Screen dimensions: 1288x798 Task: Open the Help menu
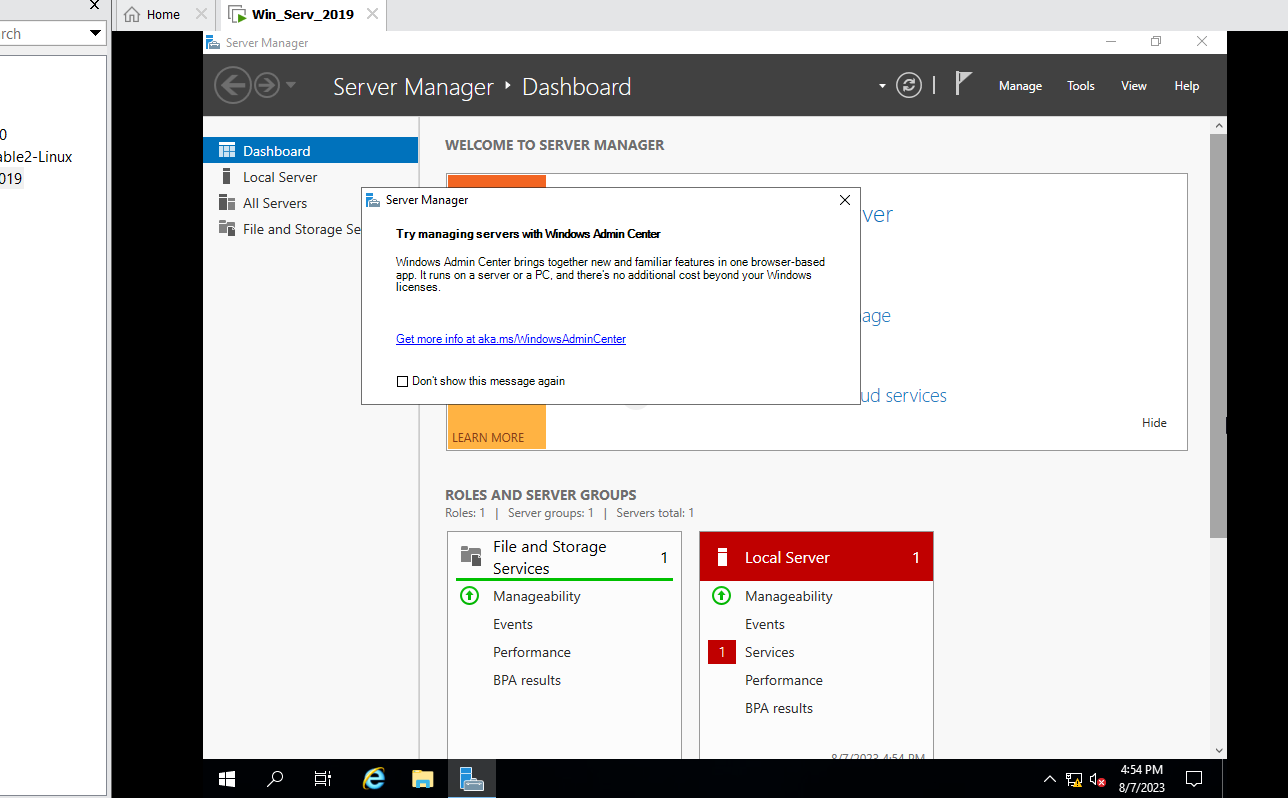[1187, 86]
